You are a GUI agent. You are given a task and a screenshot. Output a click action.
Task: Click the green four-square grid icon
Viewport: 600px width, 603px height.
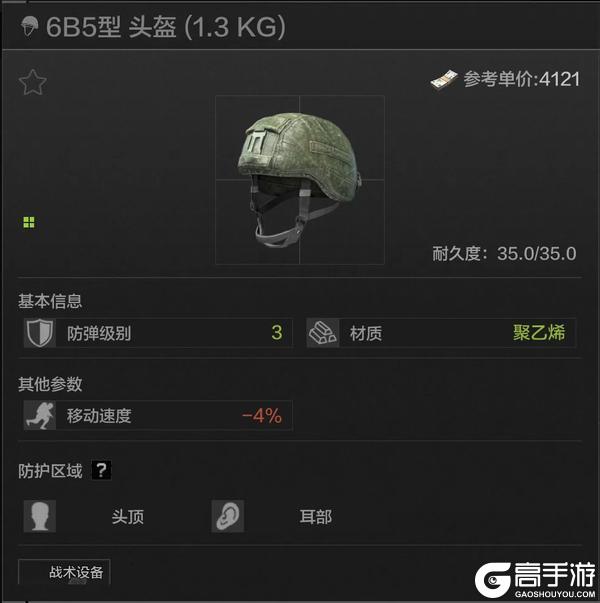click(29, 222)
